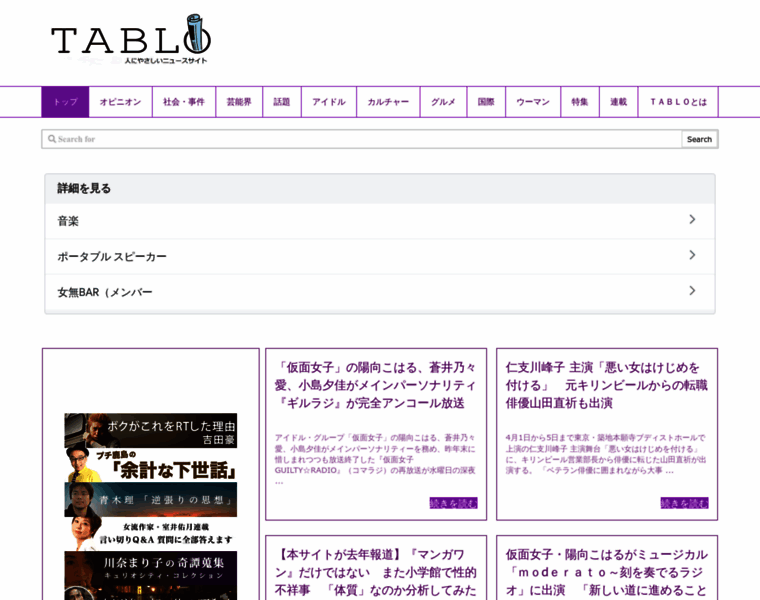Expand the 女無BAR row chevron
760x600 pixels.
pyautogui.click(x=692, y=290)
